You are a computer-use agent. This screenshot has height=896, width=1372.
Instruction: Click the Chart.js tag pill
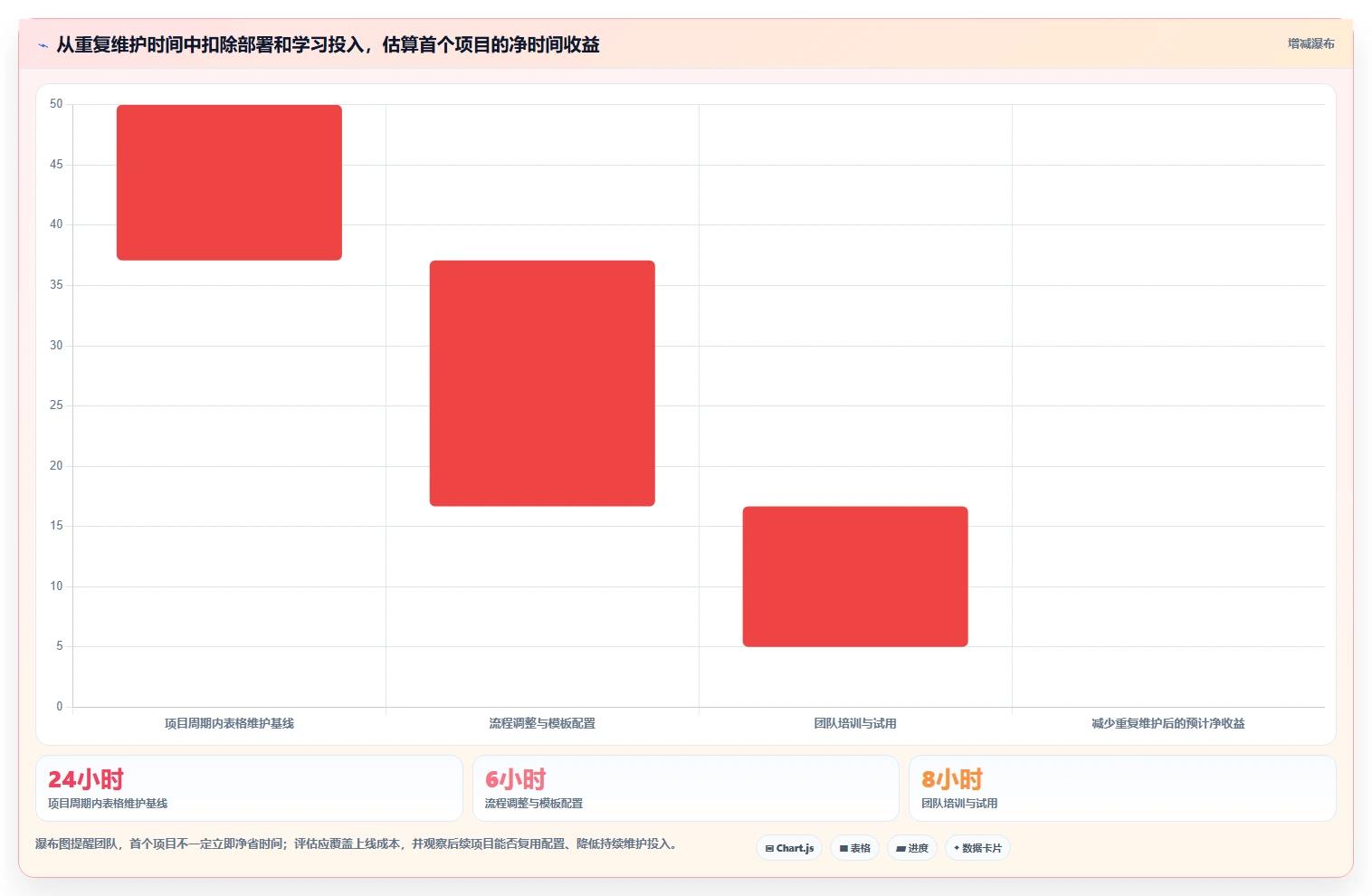pyautogui.click(x=789, y=848)
